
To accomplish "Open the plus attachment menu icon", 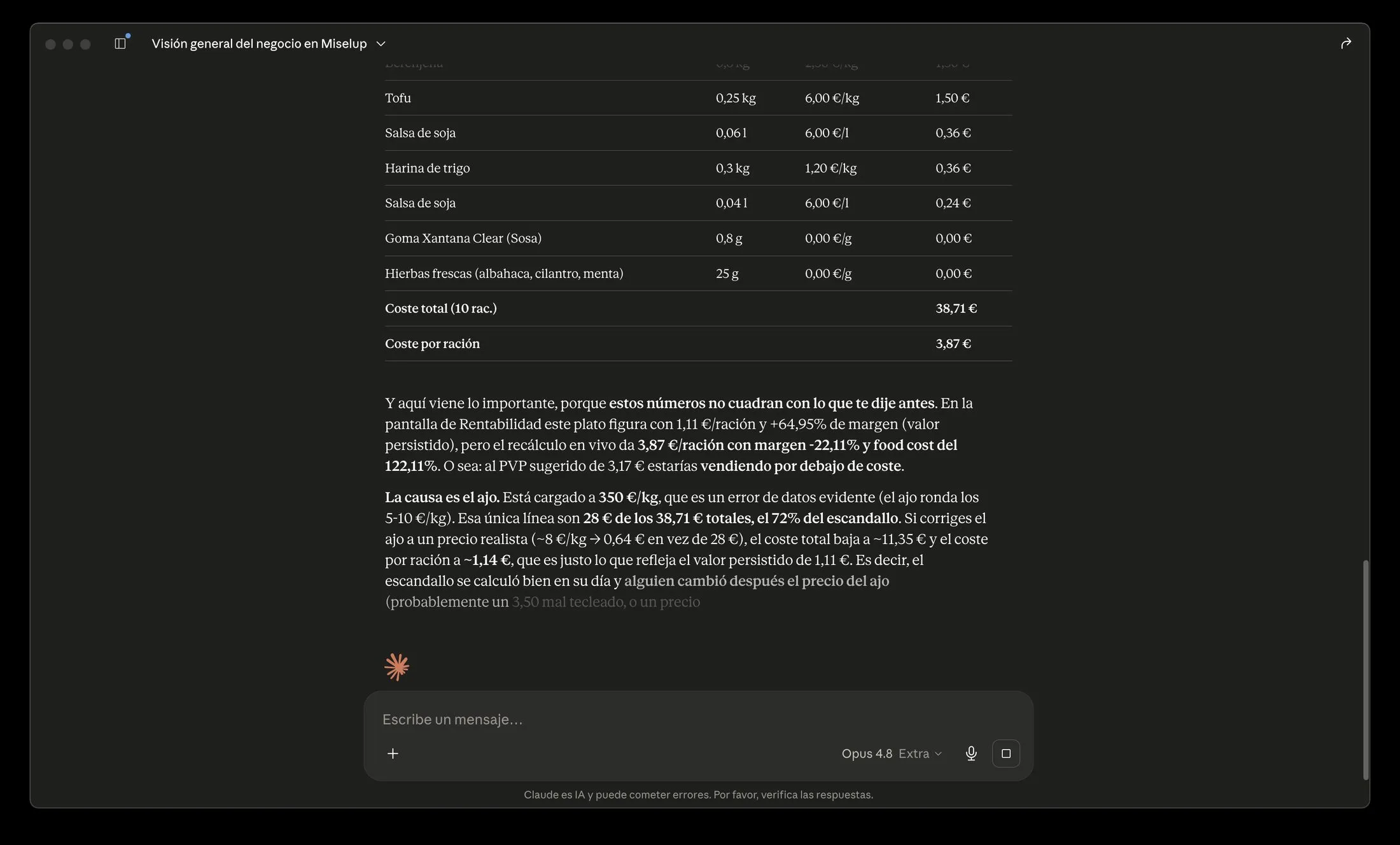I will (x=393, y=753).
